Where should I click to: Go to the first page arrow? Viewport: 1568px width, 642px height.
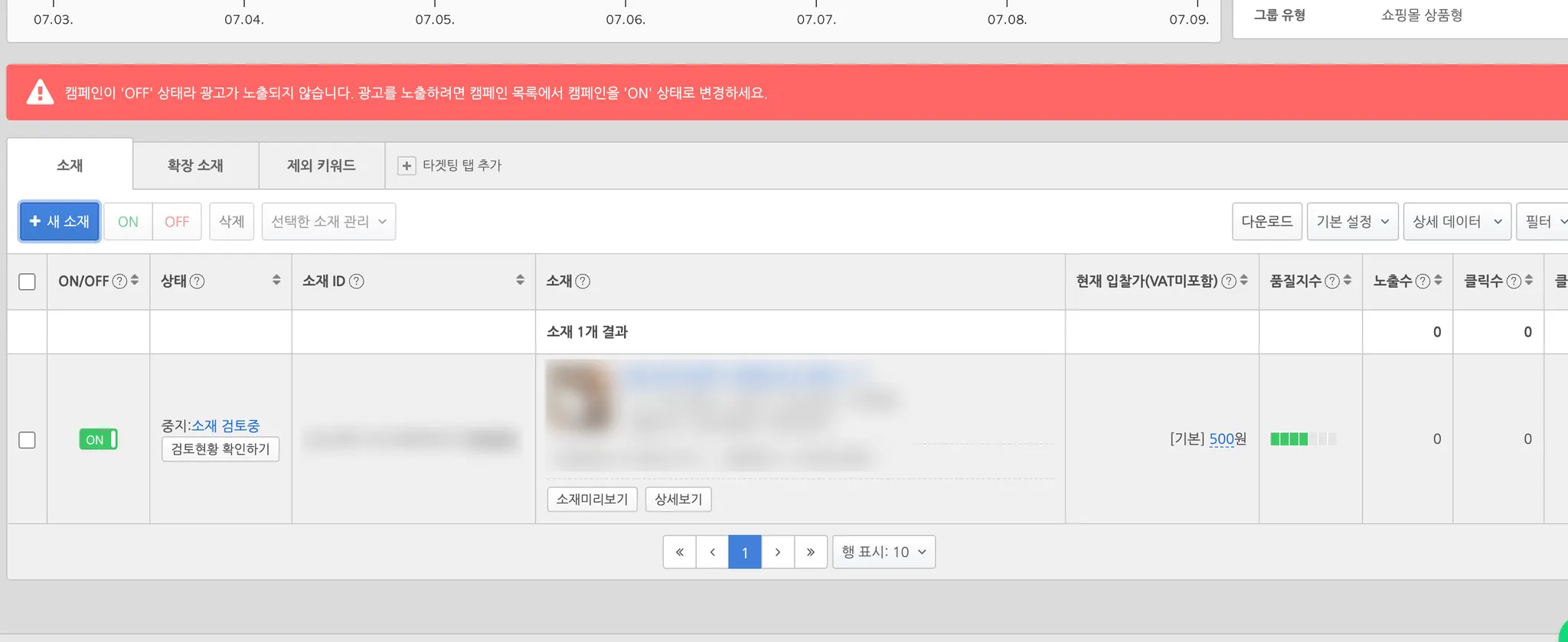coord(679,552)
